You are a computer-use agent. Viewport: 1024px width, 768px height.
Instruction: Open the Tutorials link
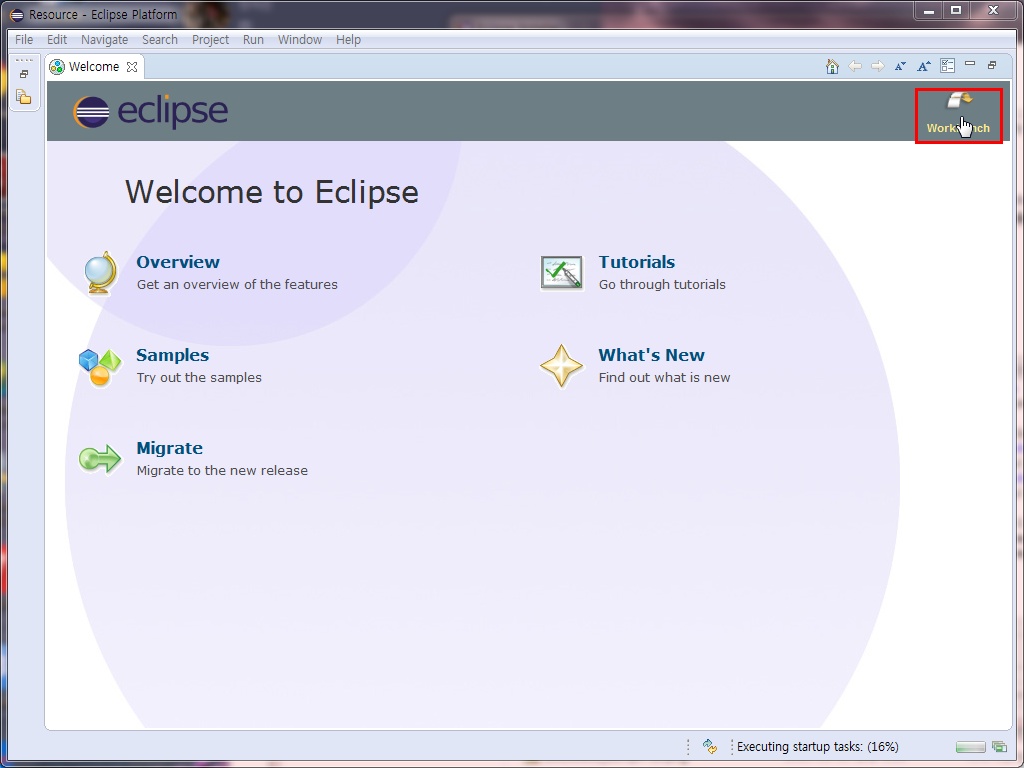click(636, 262)
